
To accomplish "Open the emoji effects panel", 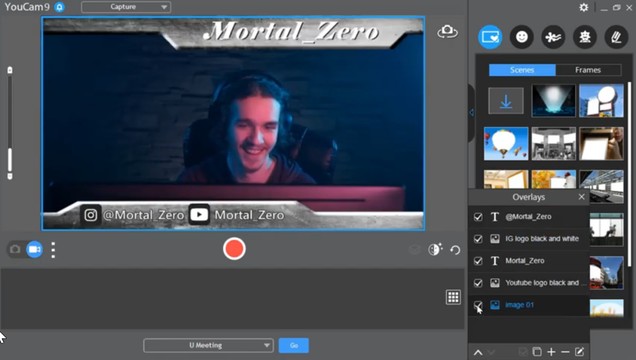I will (522, 37).
